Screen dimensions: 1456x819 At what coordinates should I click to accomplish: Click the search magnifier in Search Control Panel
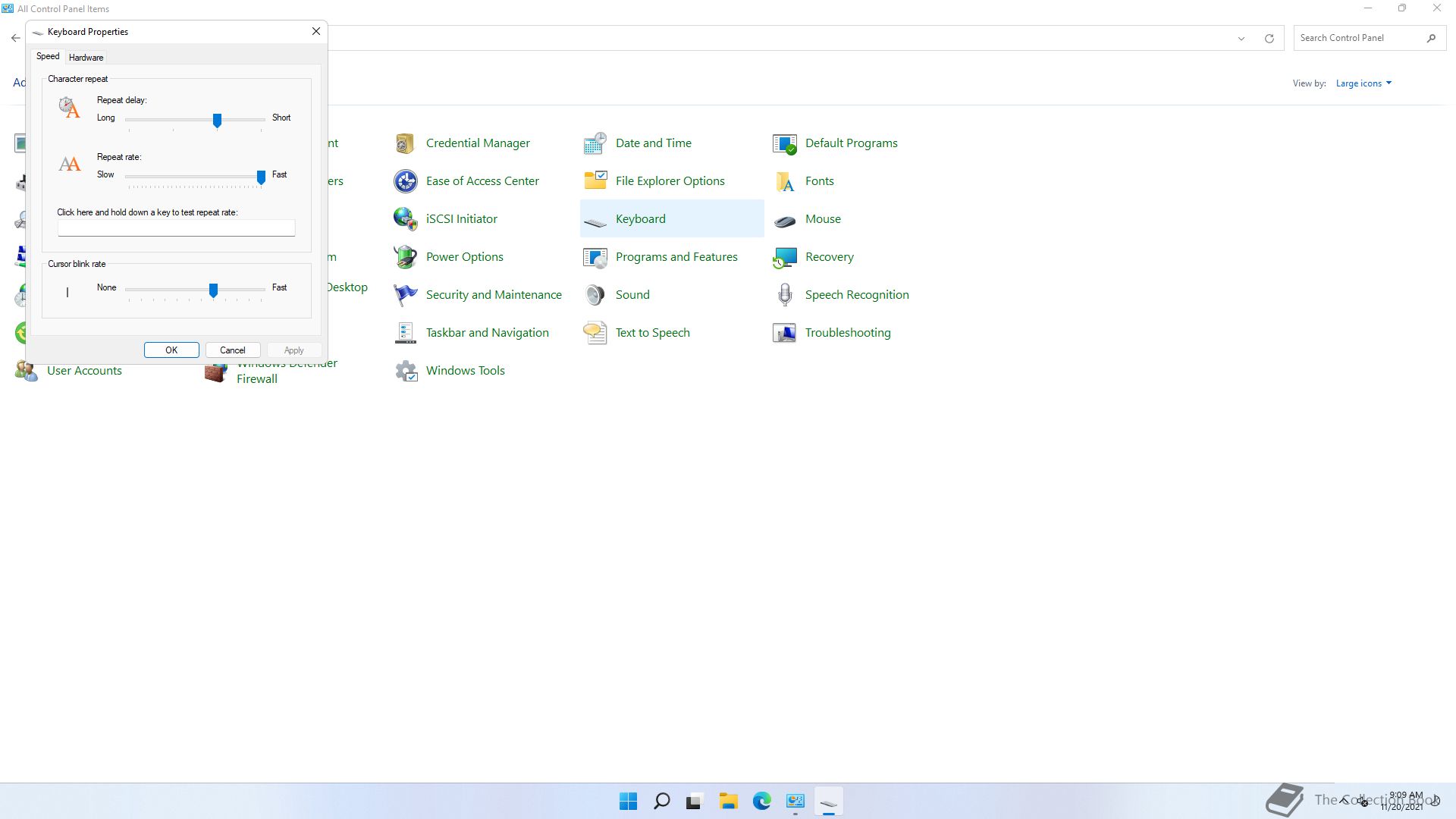click(1431, 38)
